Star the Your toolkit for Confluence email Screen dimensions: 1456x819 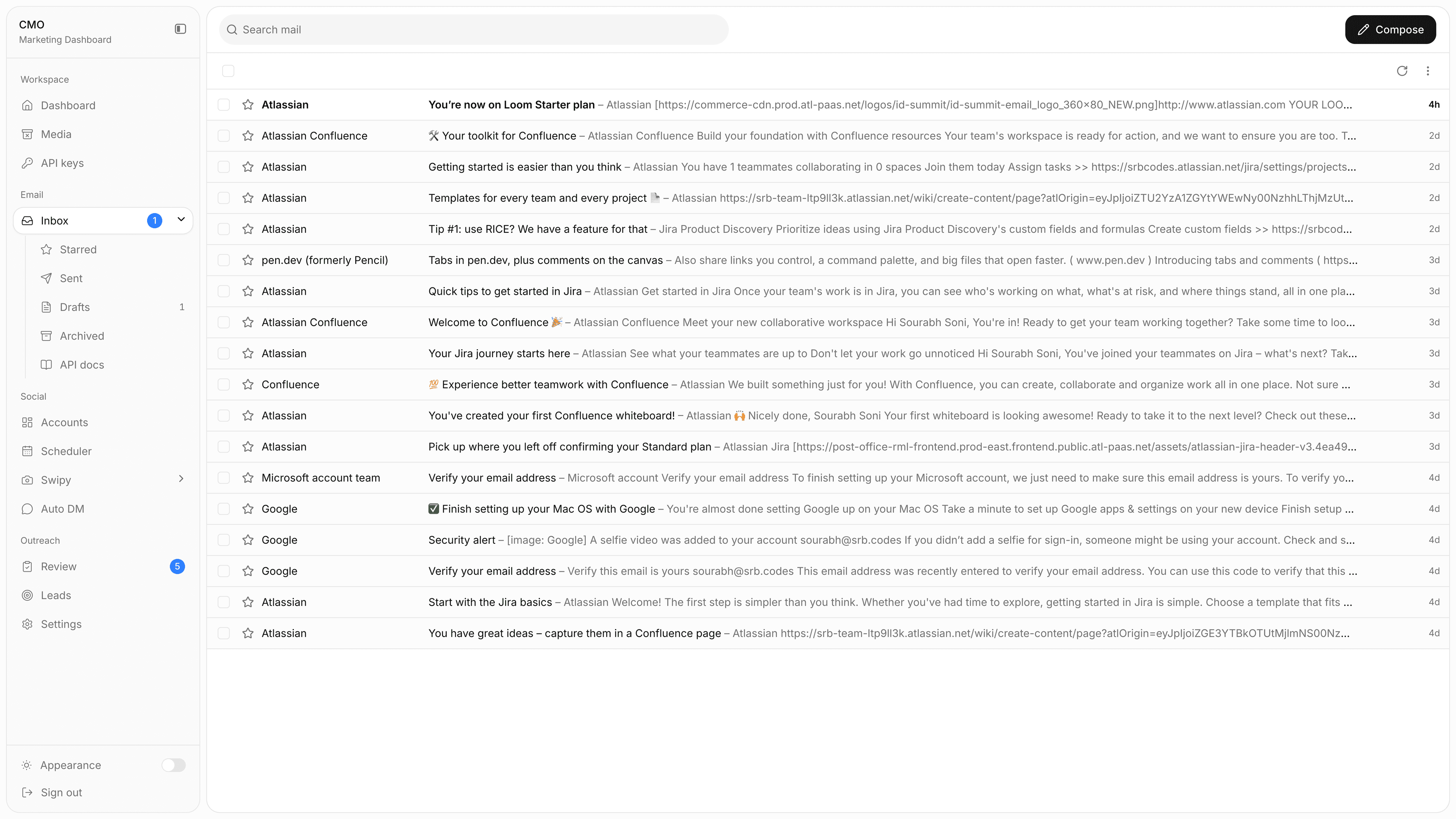pos(248,136)
